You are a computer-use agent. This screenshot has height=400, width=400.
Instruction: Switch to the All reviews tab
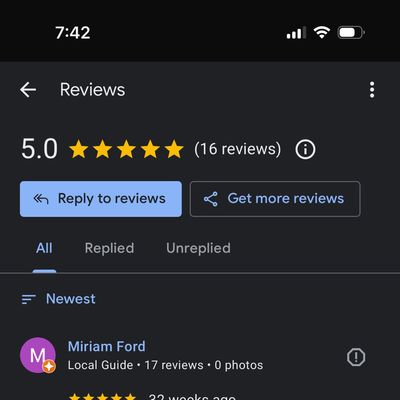point(44,248)
